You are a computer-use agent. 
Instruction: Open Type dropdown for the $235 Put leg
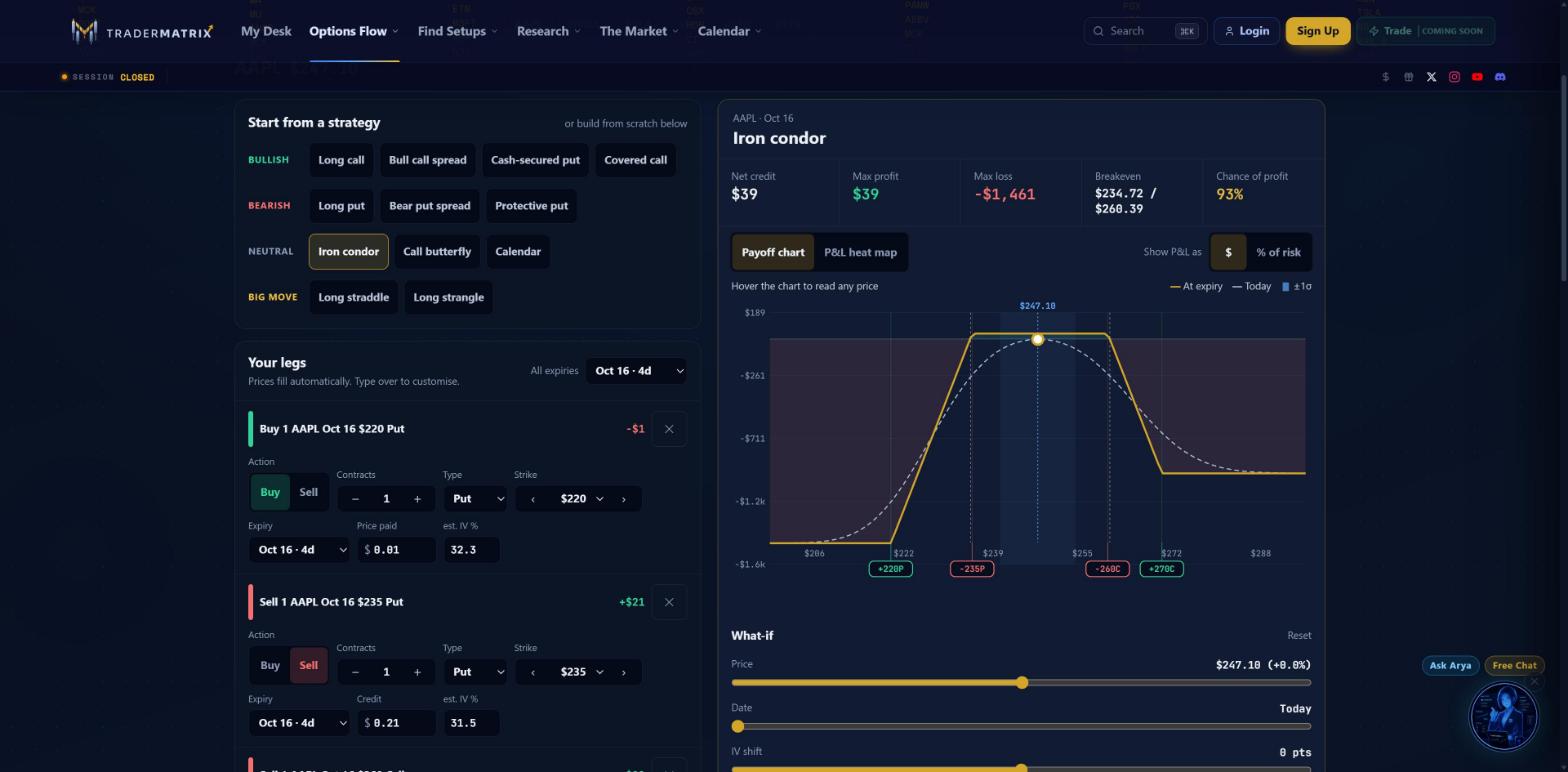(x=475, y=672)
